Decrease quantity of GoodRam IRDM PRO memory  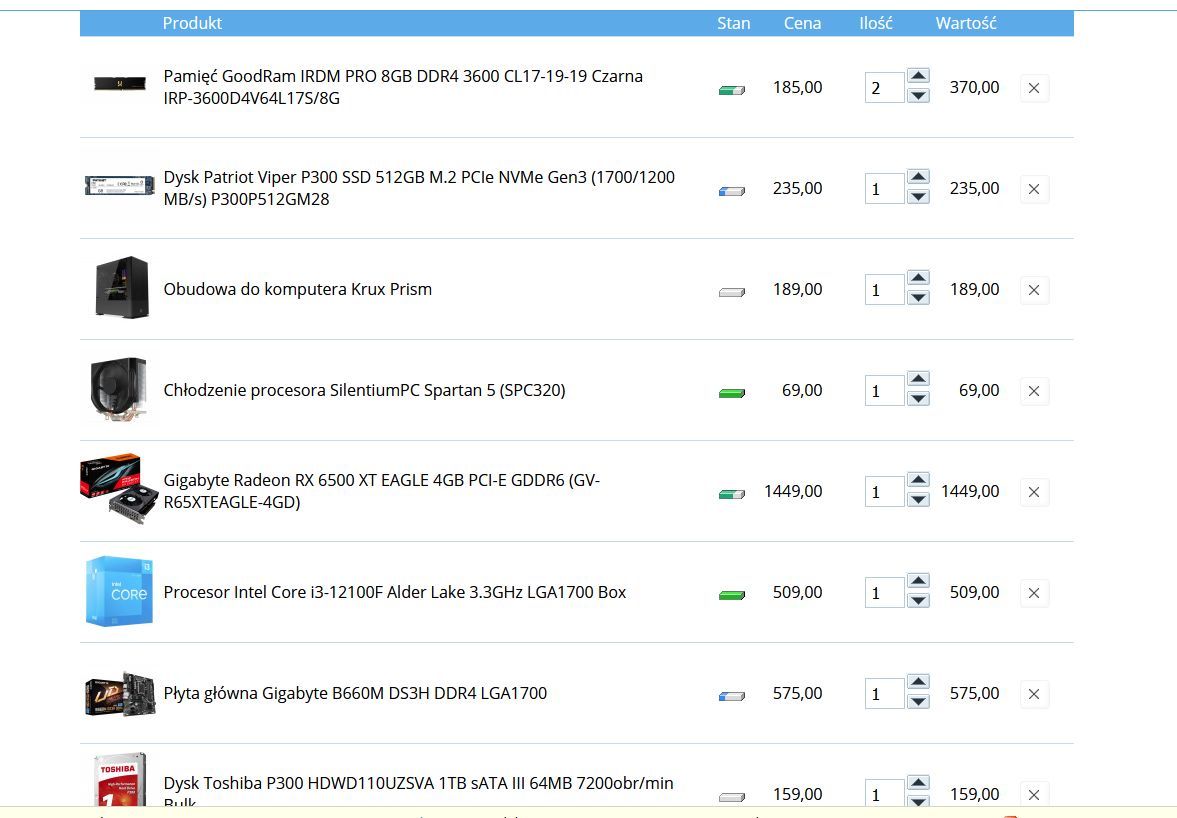pos(918,96)
